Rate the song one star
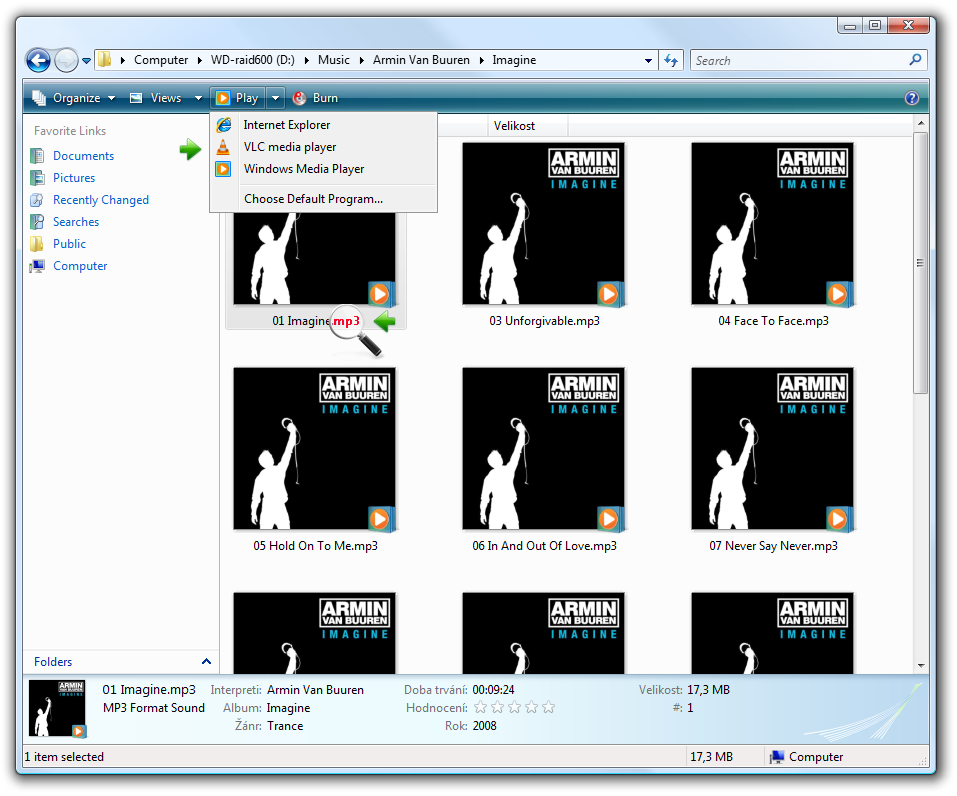 click(x=481, y=707)
